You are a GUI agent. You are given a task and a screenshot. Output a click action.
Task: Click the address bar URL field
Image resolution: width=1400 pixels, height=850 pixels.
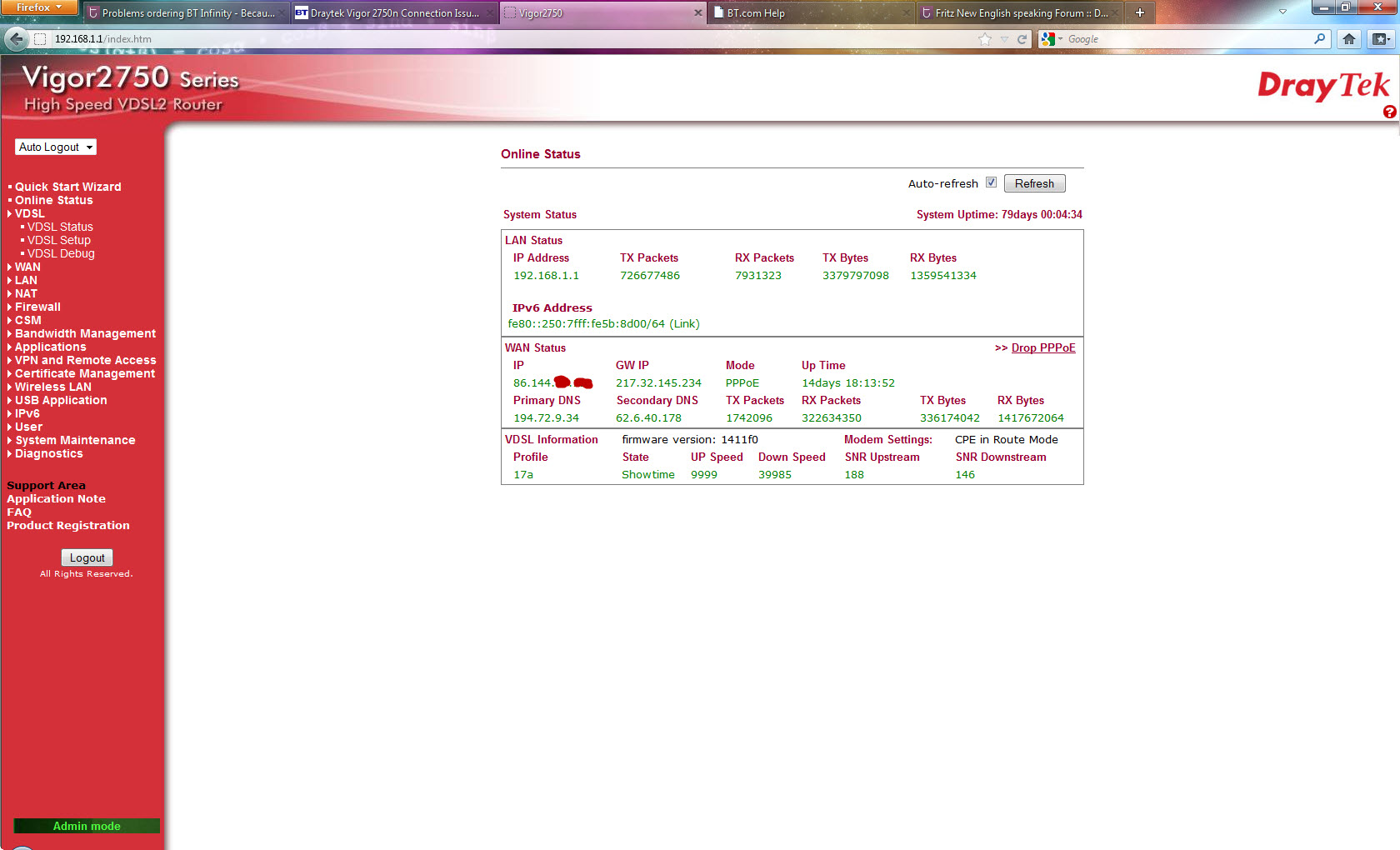tap(500, 39)
